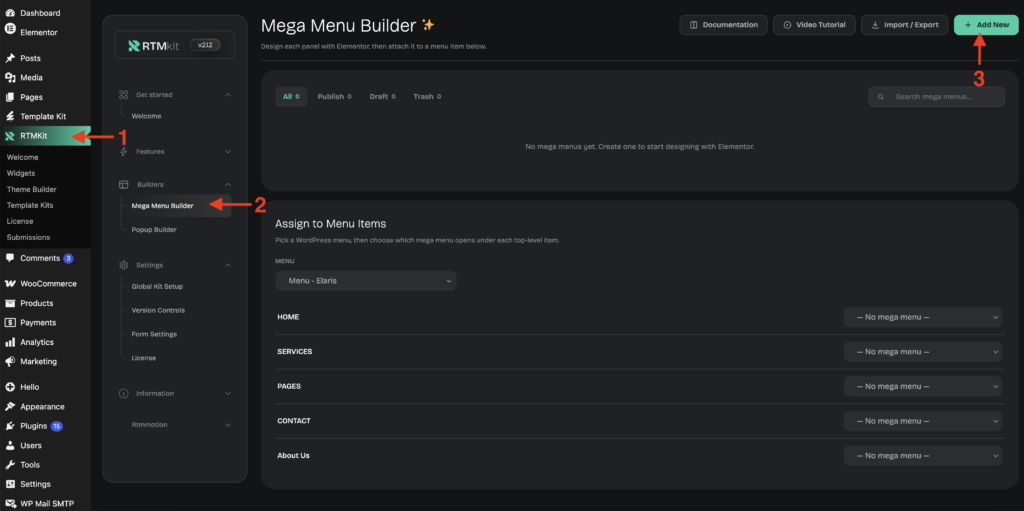Open the Media library icon
Screen dimensions: 1024x511
coord(10,78)
